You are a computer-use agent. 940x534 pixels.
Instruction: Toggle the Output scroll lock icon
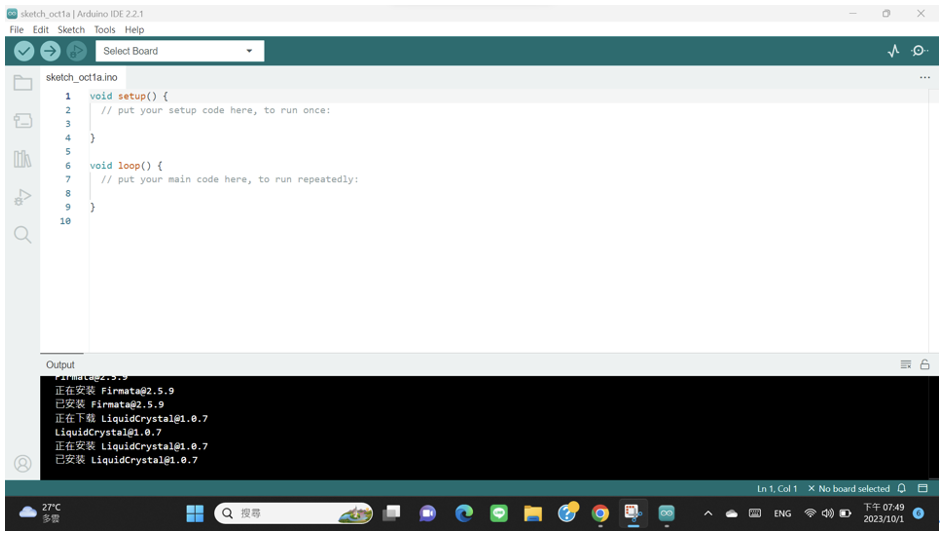click(925, 364)
